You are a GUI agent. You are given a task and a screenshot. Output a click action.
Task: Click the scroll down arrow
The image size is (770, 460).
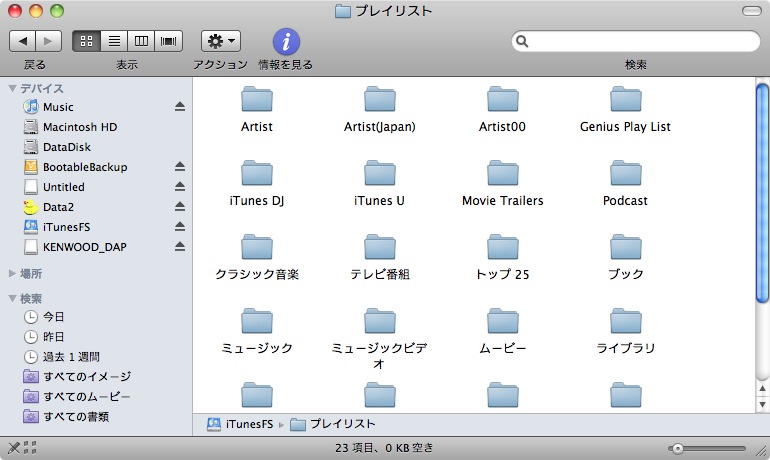click(762, 405)
